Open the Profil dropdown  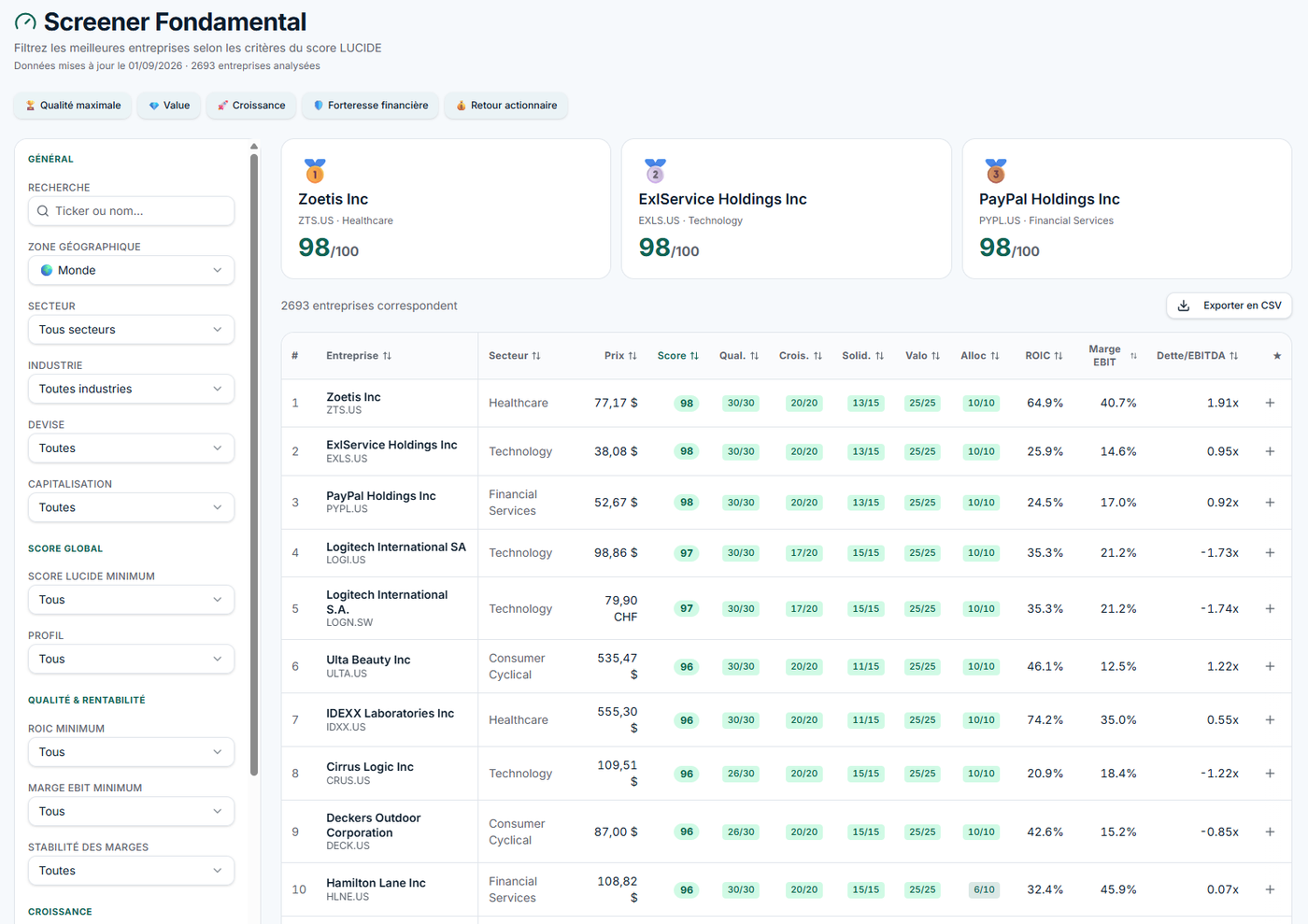tap(131, 659)
